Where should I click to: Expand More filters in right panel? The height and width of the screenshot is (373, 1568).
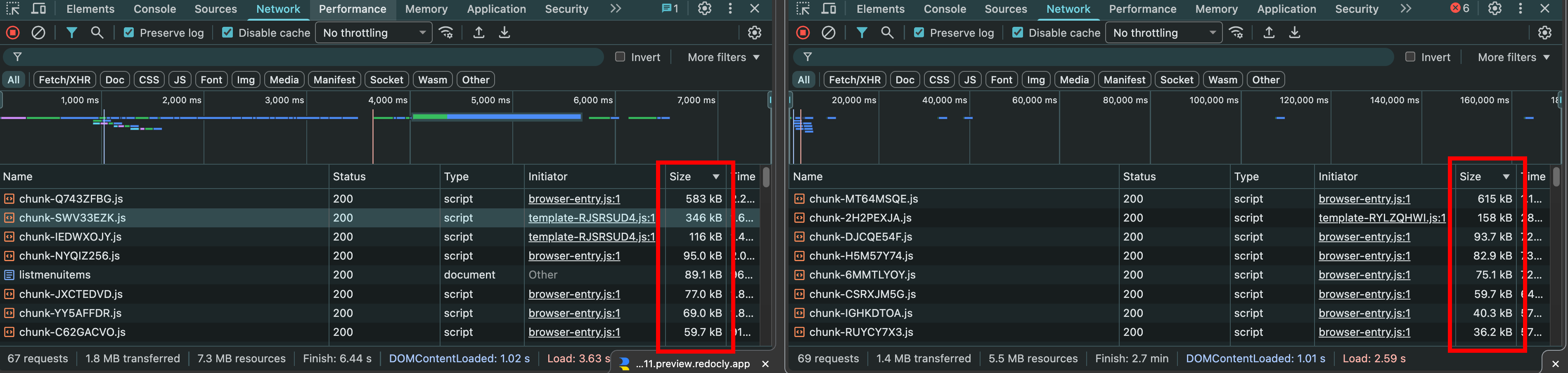pyautogui.click(x=1513, y=57)
